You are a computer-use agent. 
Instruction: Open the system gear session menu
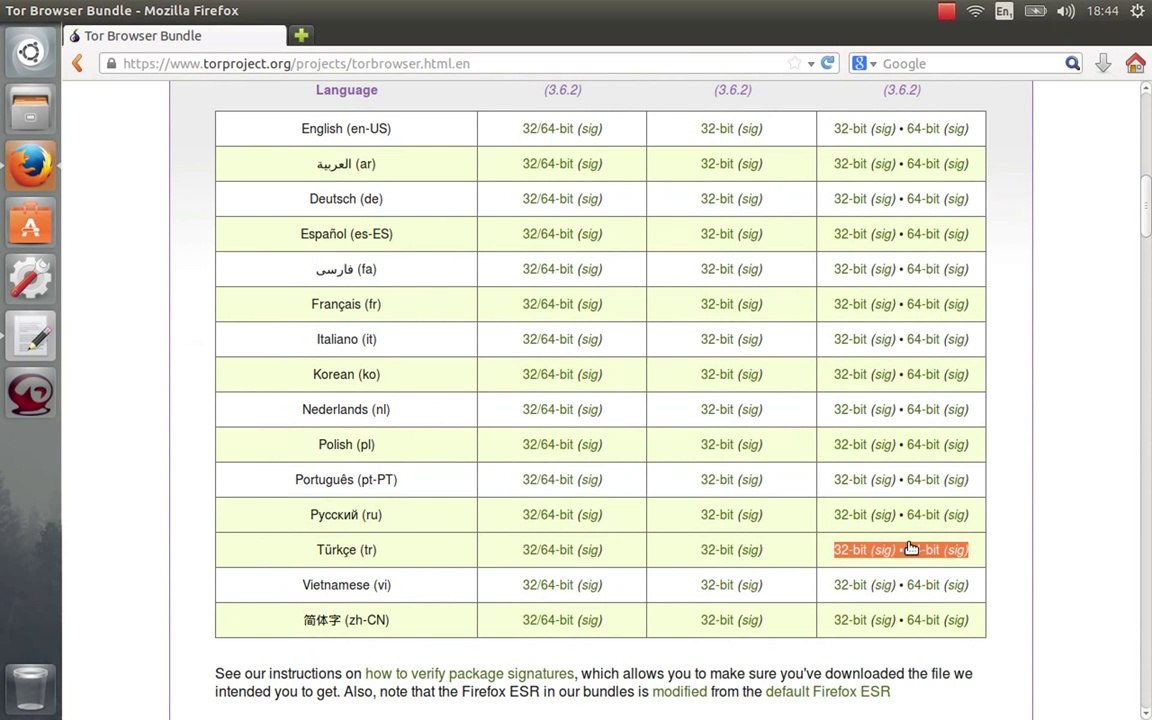[1137, 11]
